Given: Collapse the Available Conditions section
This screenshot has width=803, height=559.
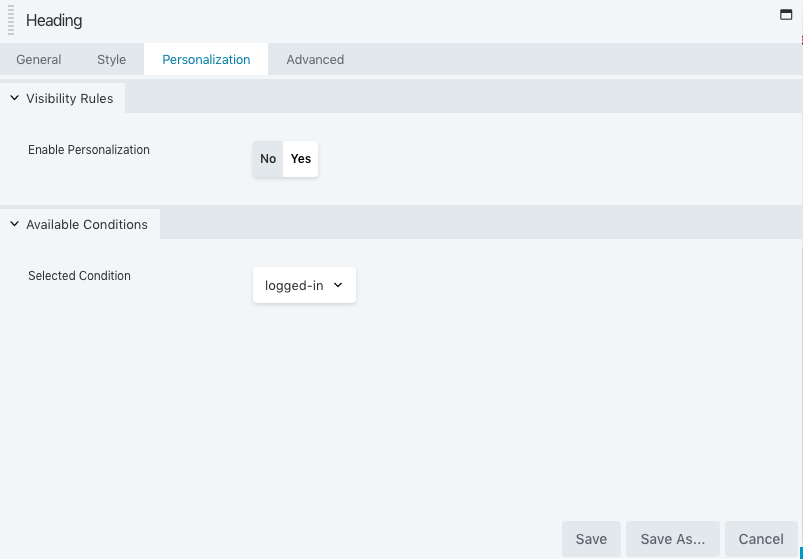Looking at the screenshot, I should pyautogui.click(x=79, y=224).
